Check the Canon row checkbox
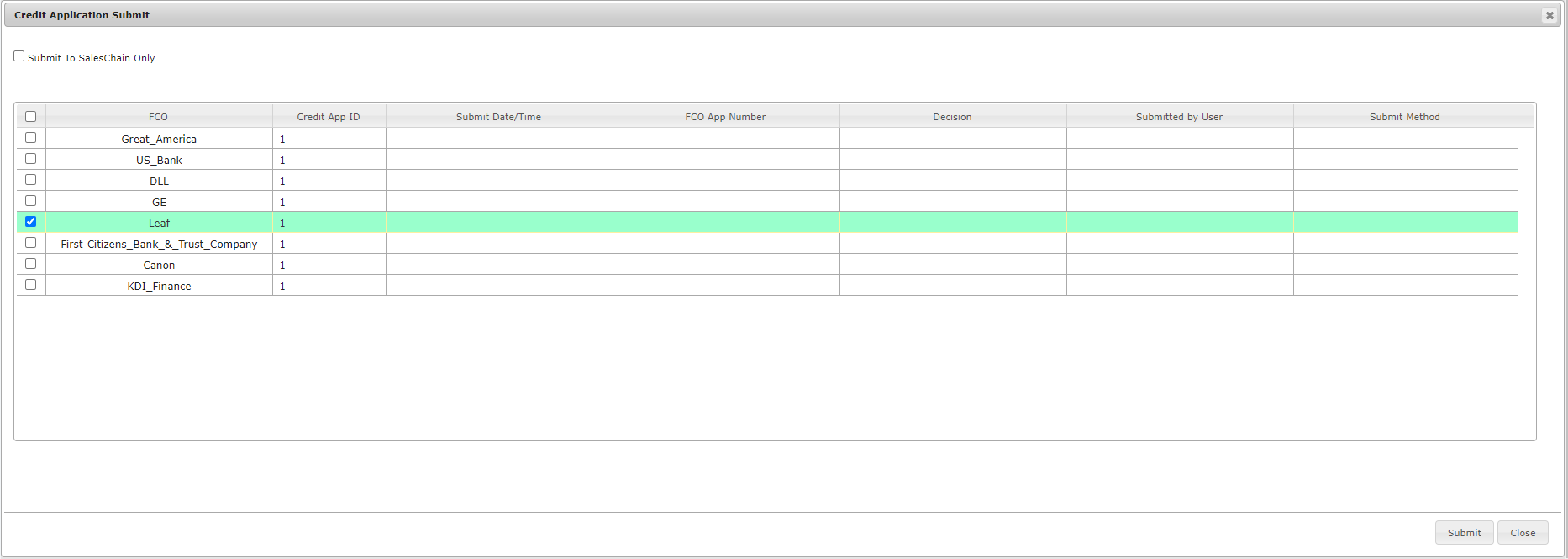Viewport: 1568px width, 559px height. point(31,264)
